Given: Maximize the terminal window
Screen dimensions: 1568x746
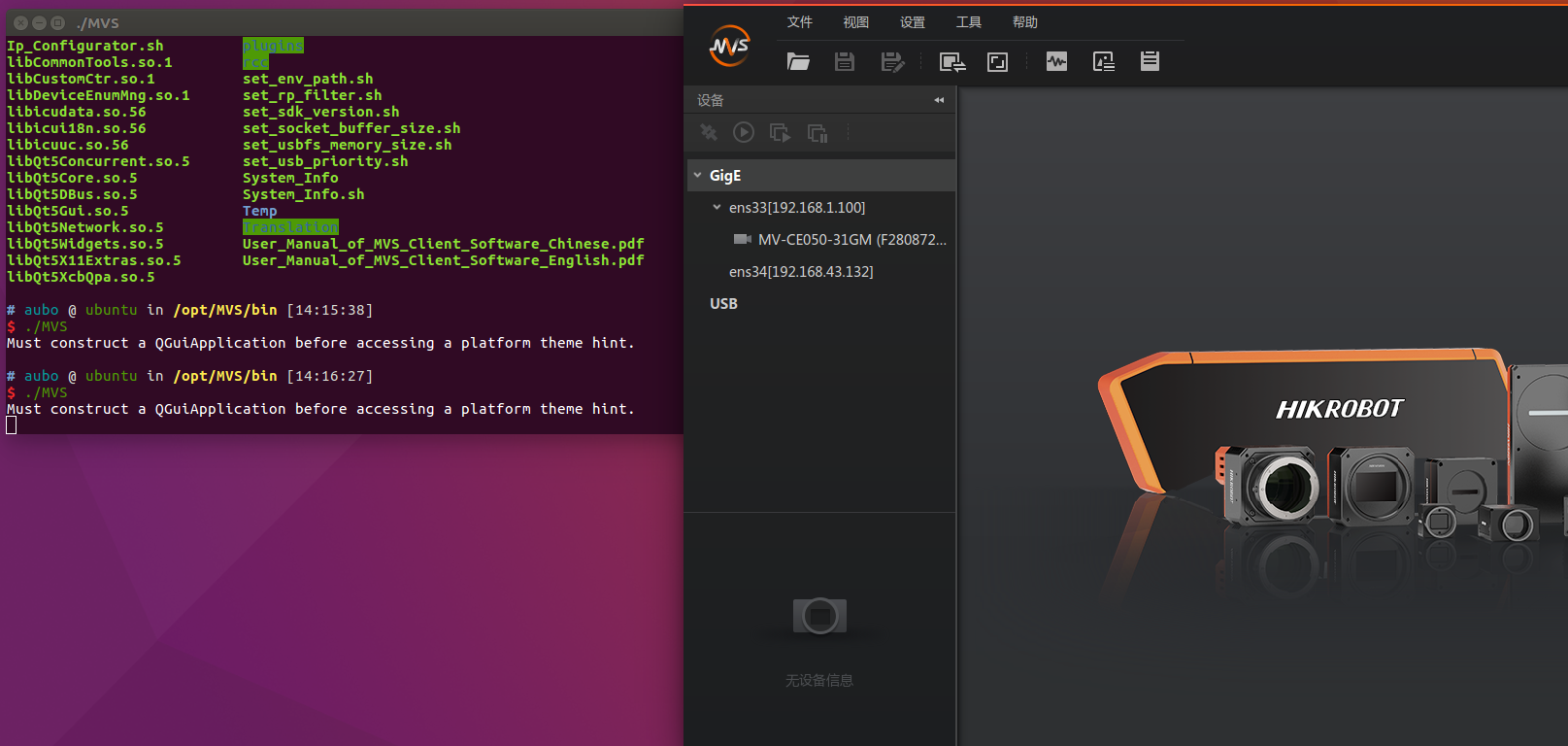Looking at the screenshot, I should coord(57,22).
